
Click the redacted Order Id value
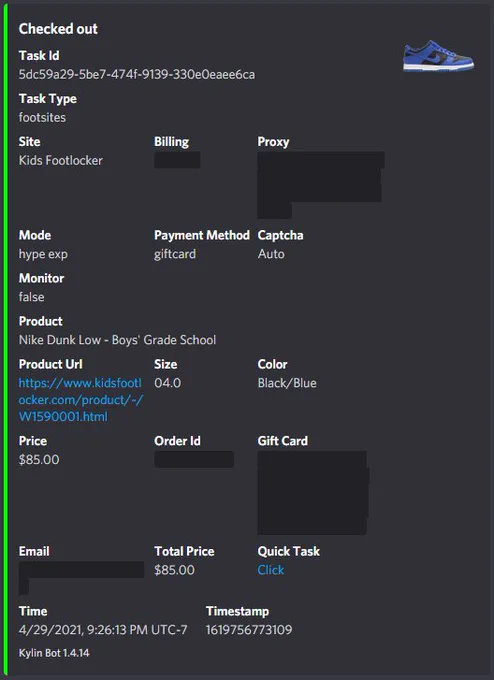[194, 459]
